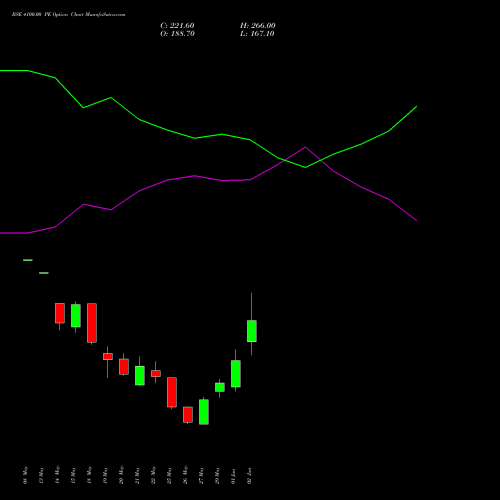Screen dimensions: 500x500
Task: Click the 01 Jun date label
Action: tap(234, 476)
